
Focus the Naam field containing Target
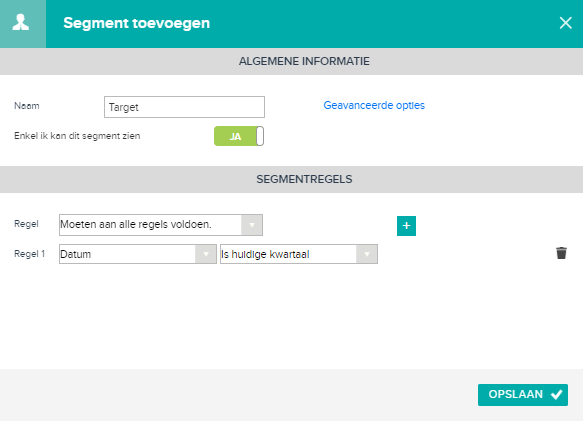tap(184, 107)
